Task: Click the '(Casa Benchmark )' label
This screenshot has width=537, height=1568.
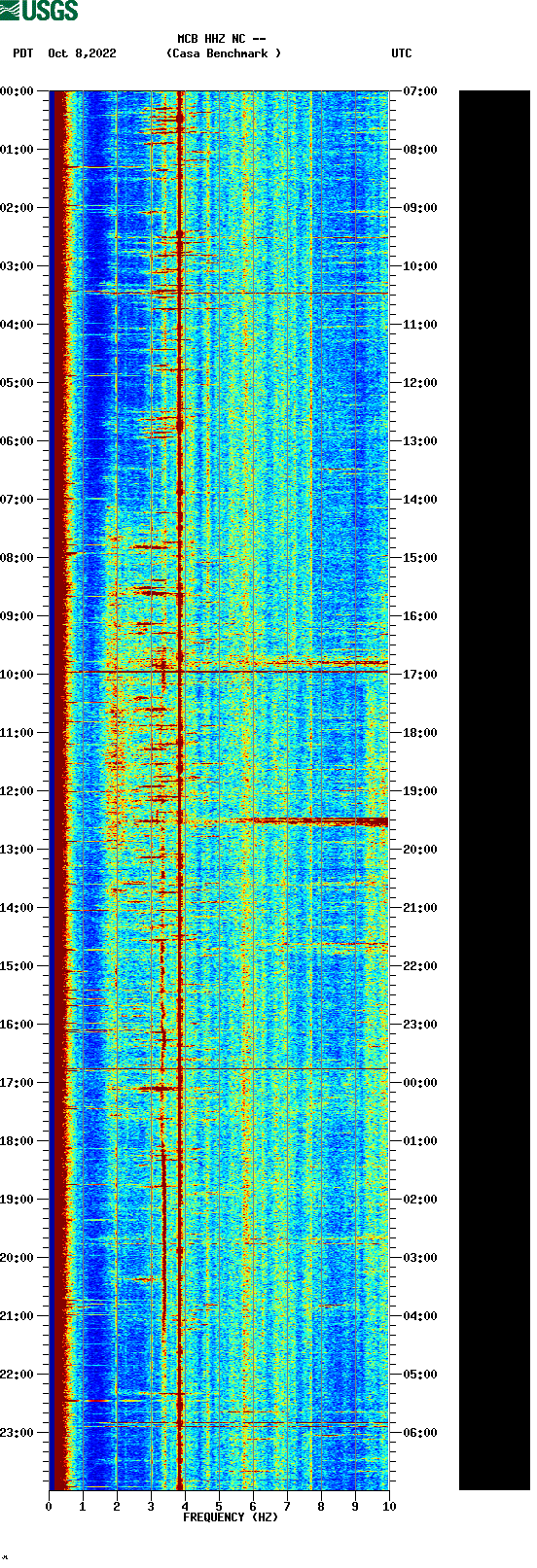Action: pos(224,53)
